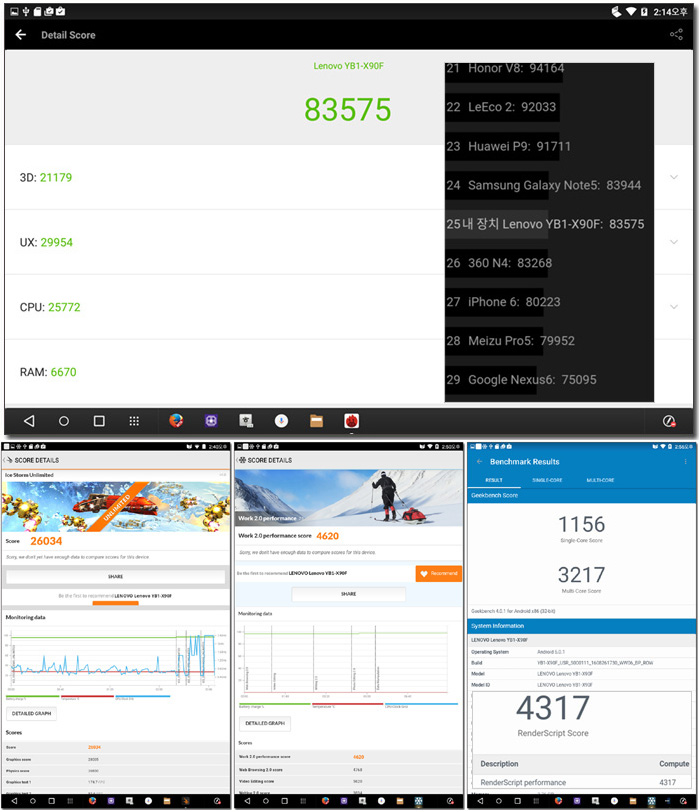Share the AnTuTu Detail Score result
700x812 pixels.
[x=676, y=35]
